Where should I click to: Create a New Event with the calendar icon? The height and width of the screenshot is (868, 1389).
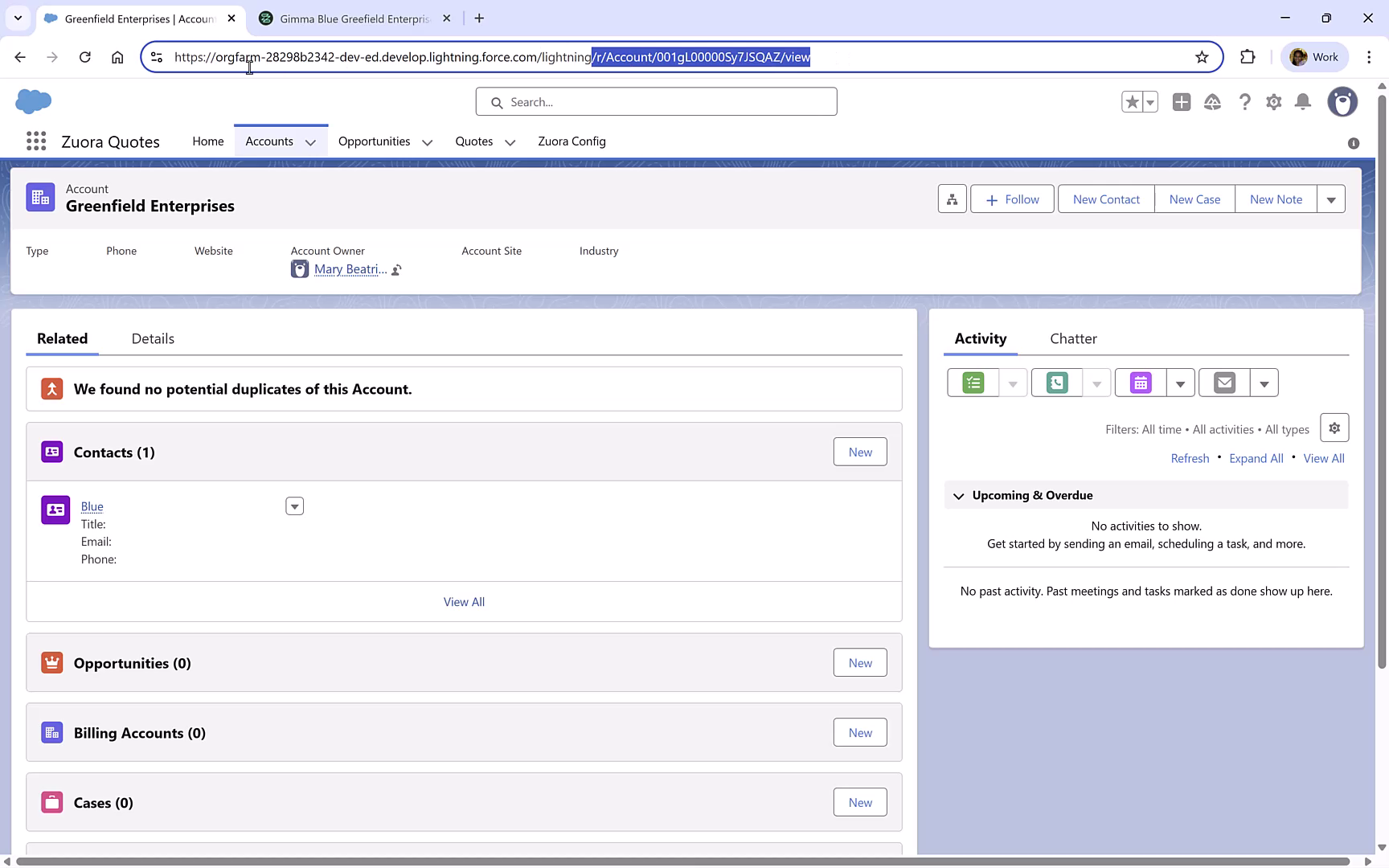(x=1140, y=383)
